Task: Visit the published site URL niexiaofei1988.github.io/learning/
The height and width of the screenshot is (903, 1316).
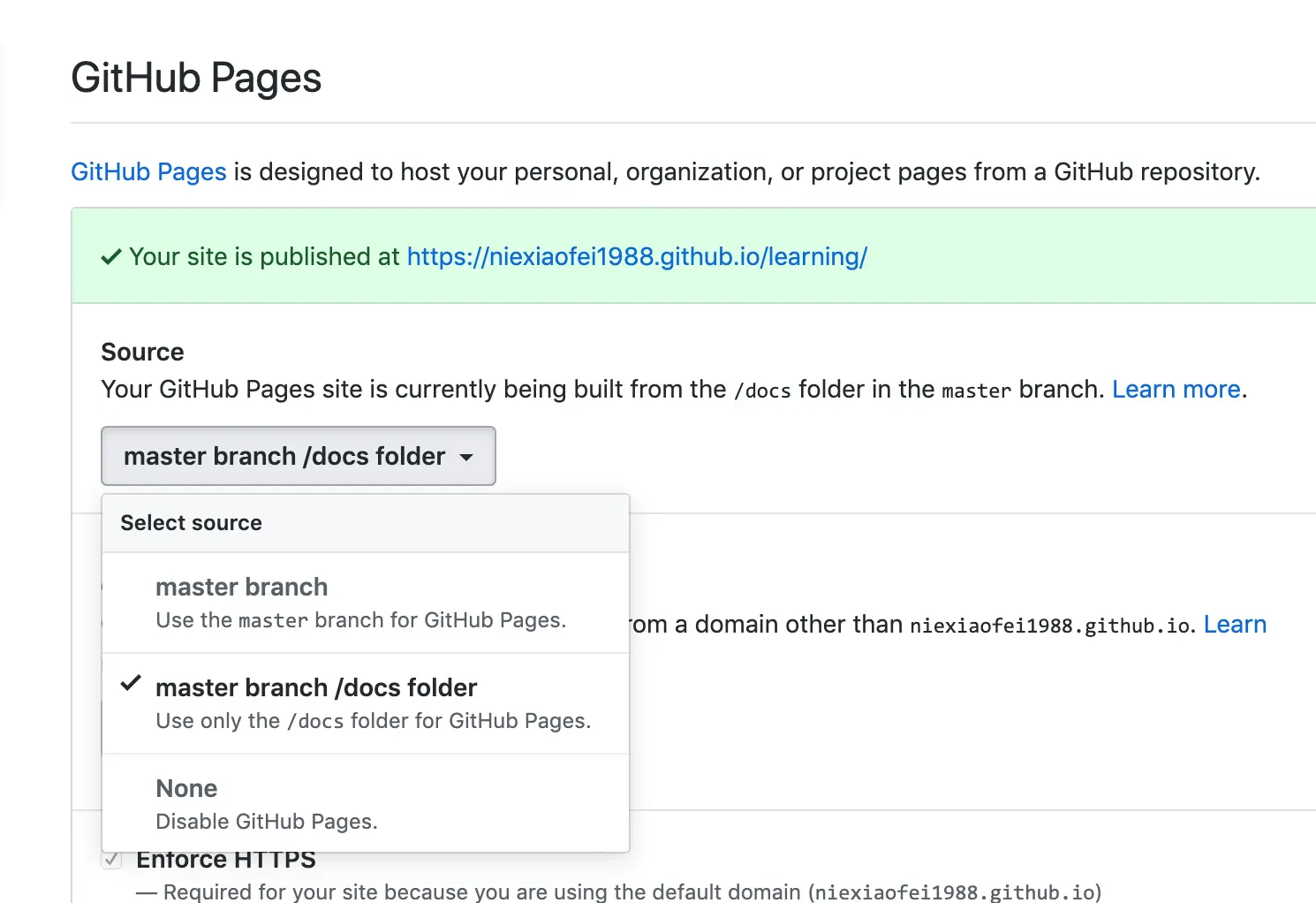Action: click(x=637, y=256)
